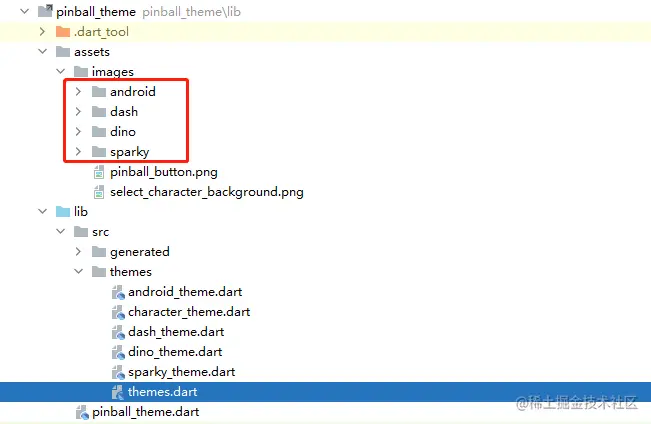
Task: Click the sparky_theme.dart file icon
Action: pyautogui.click(x=118, y=372)
